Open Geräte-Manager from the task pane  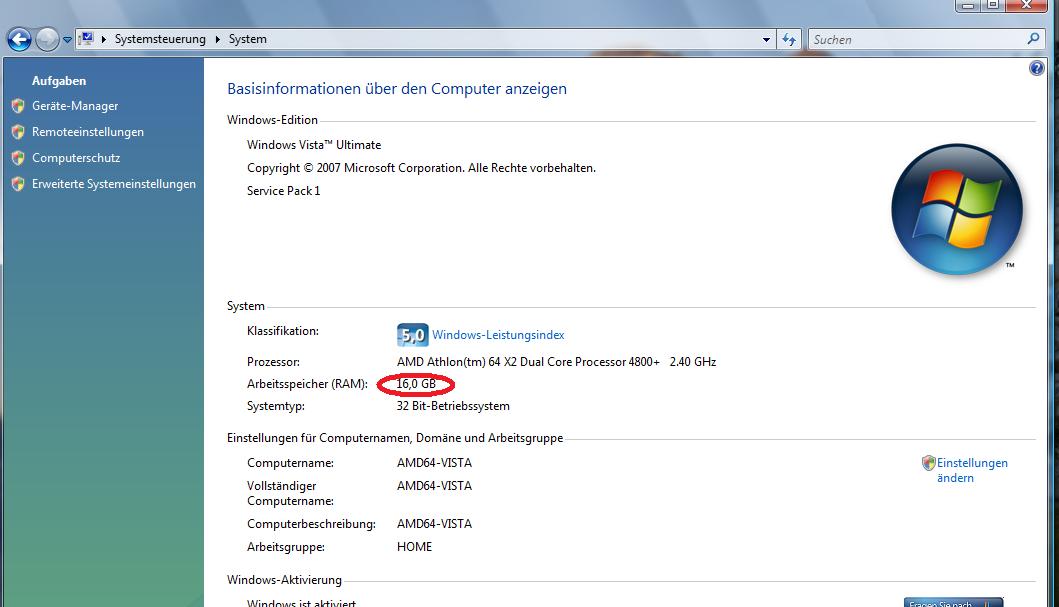75,106
